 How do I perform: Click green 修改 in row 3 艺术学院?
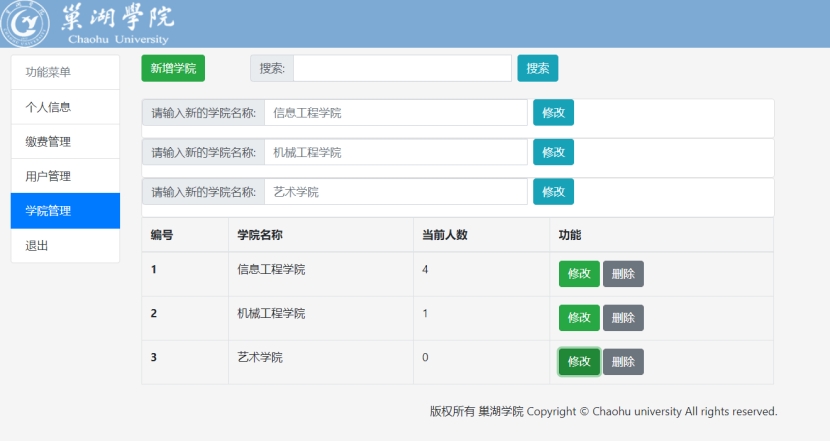pos(579,362)
